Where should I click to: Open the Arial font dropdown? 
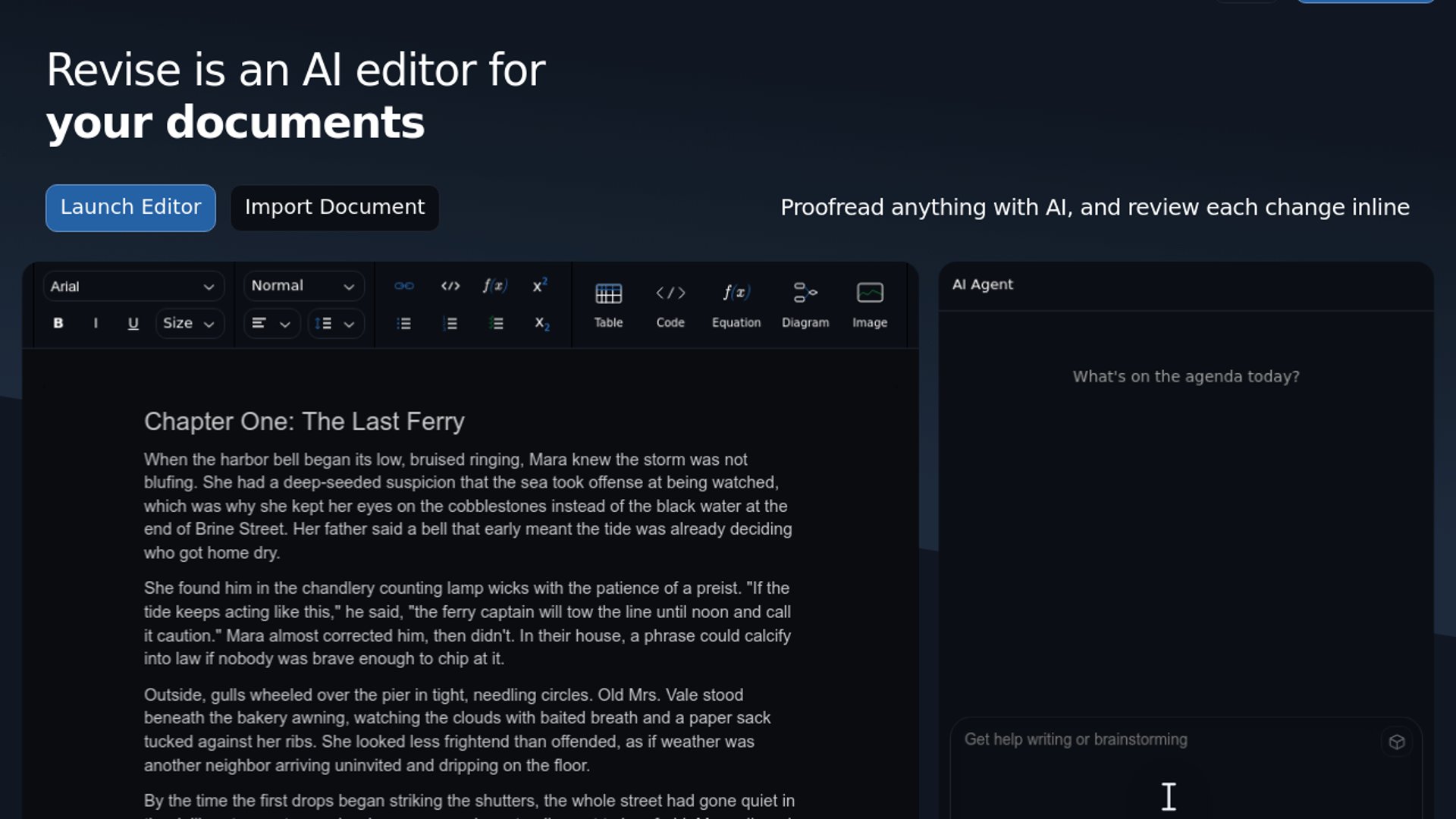tap(133, 287)
